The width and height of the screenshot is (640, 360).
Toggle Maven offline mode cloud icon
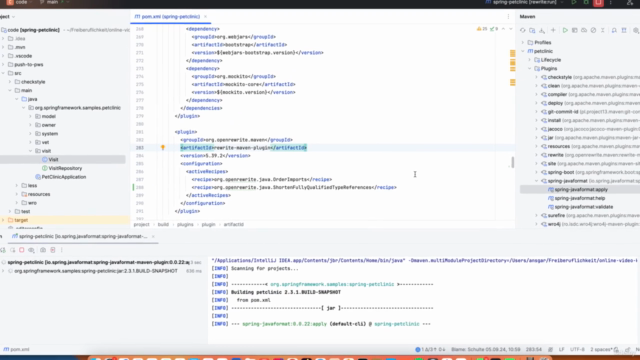tap(584, 31)
